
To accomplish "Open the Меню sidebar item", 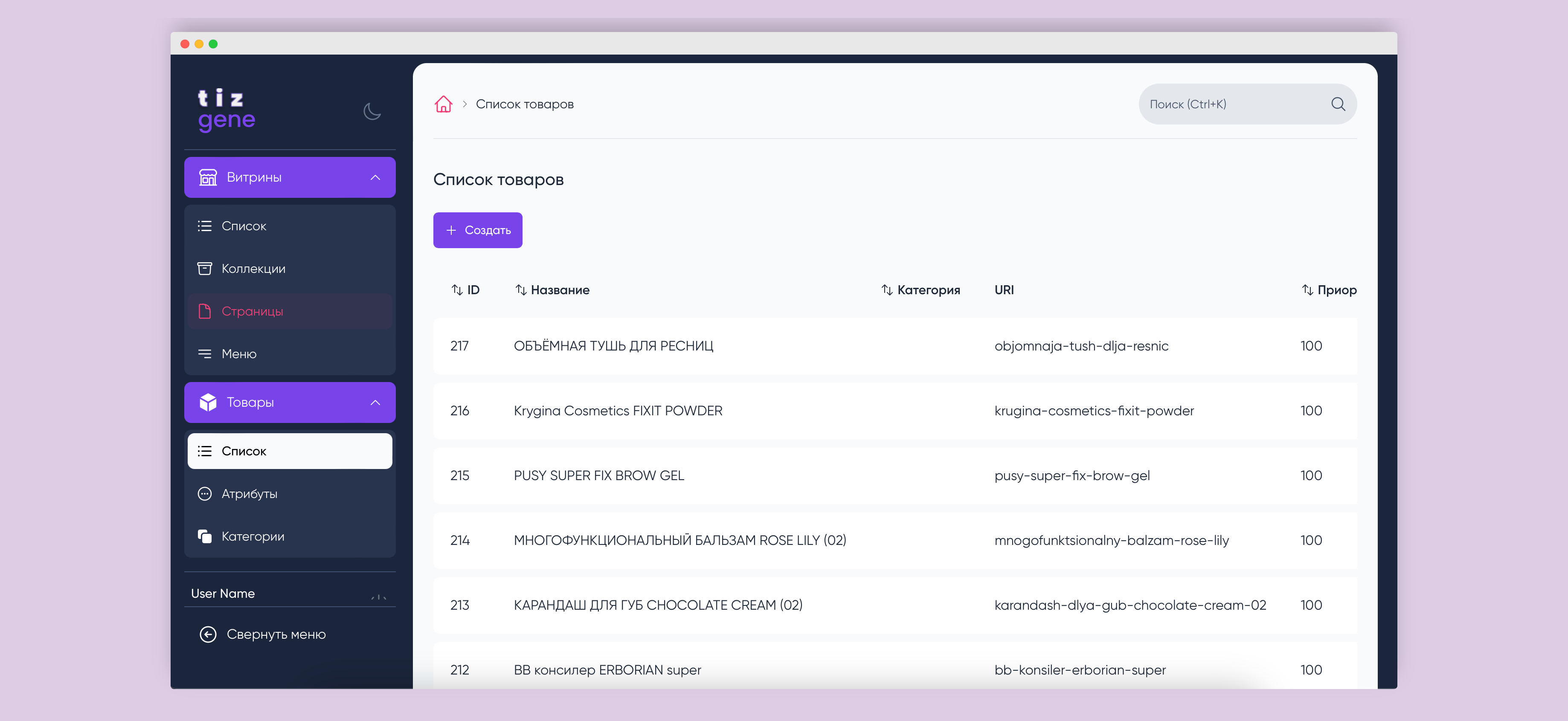I will pos(290,353).
